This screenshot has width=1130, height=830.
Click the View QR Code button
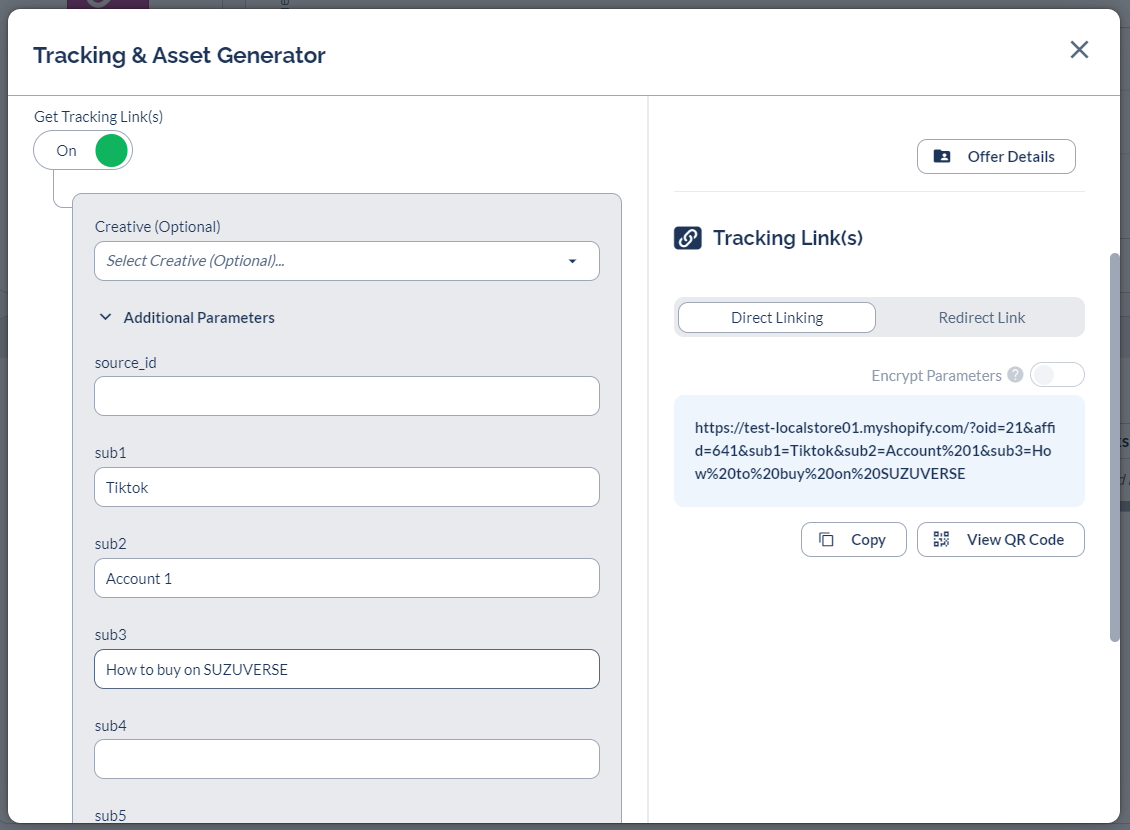[1000, 540]
